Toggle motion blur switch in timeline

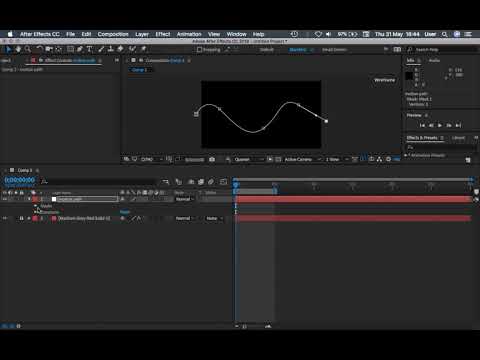(211, 182)
